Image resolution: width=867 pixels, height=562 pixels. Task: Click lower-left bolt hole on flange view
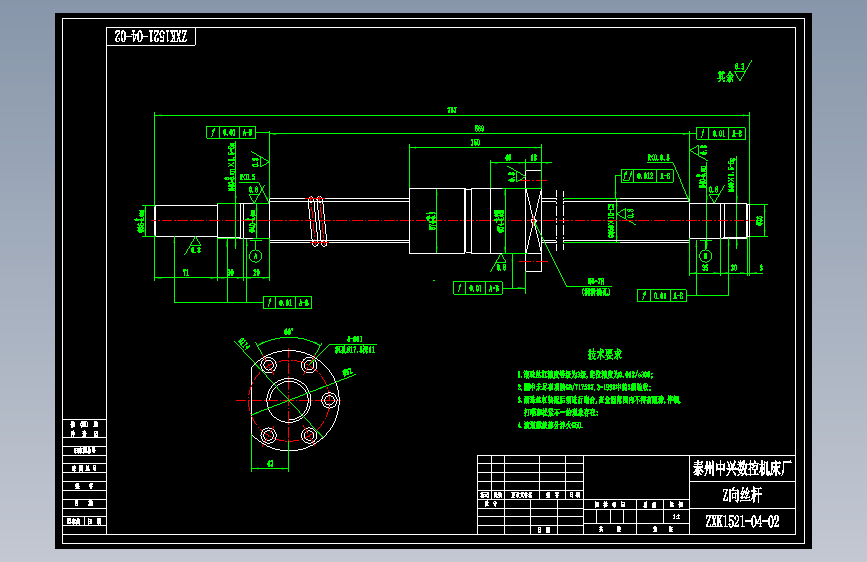pyautogui.click(x=268, y=435)
